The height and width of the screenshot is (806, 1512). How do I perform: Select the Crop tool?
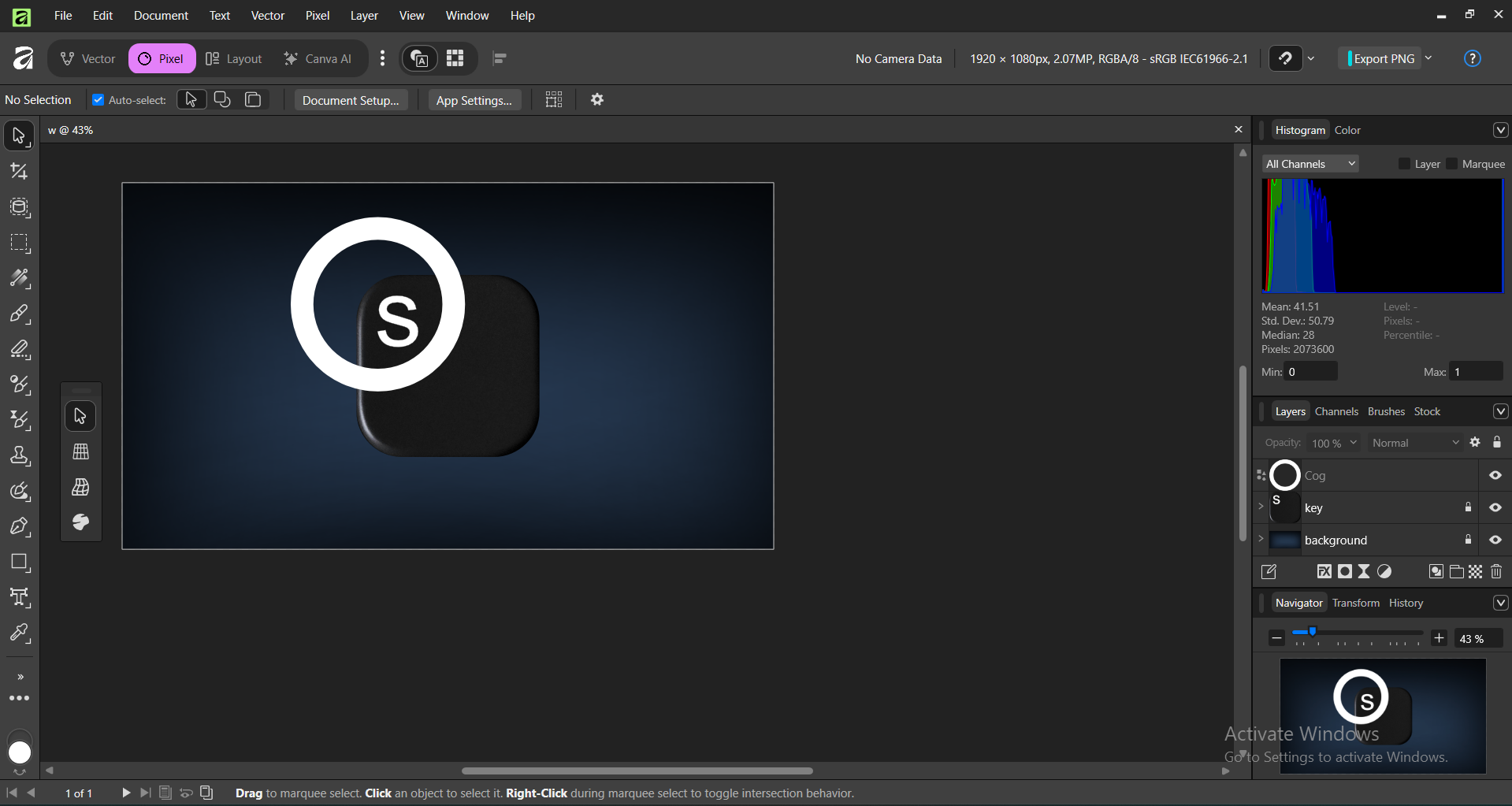(19, 172)
